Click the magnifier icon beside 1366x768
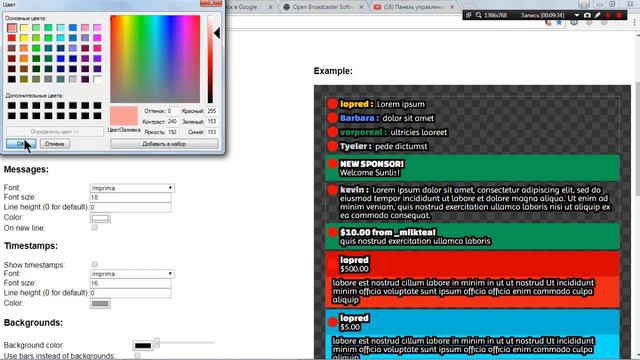The height and width of the screenshot is (360, 640). click(478, 15)
